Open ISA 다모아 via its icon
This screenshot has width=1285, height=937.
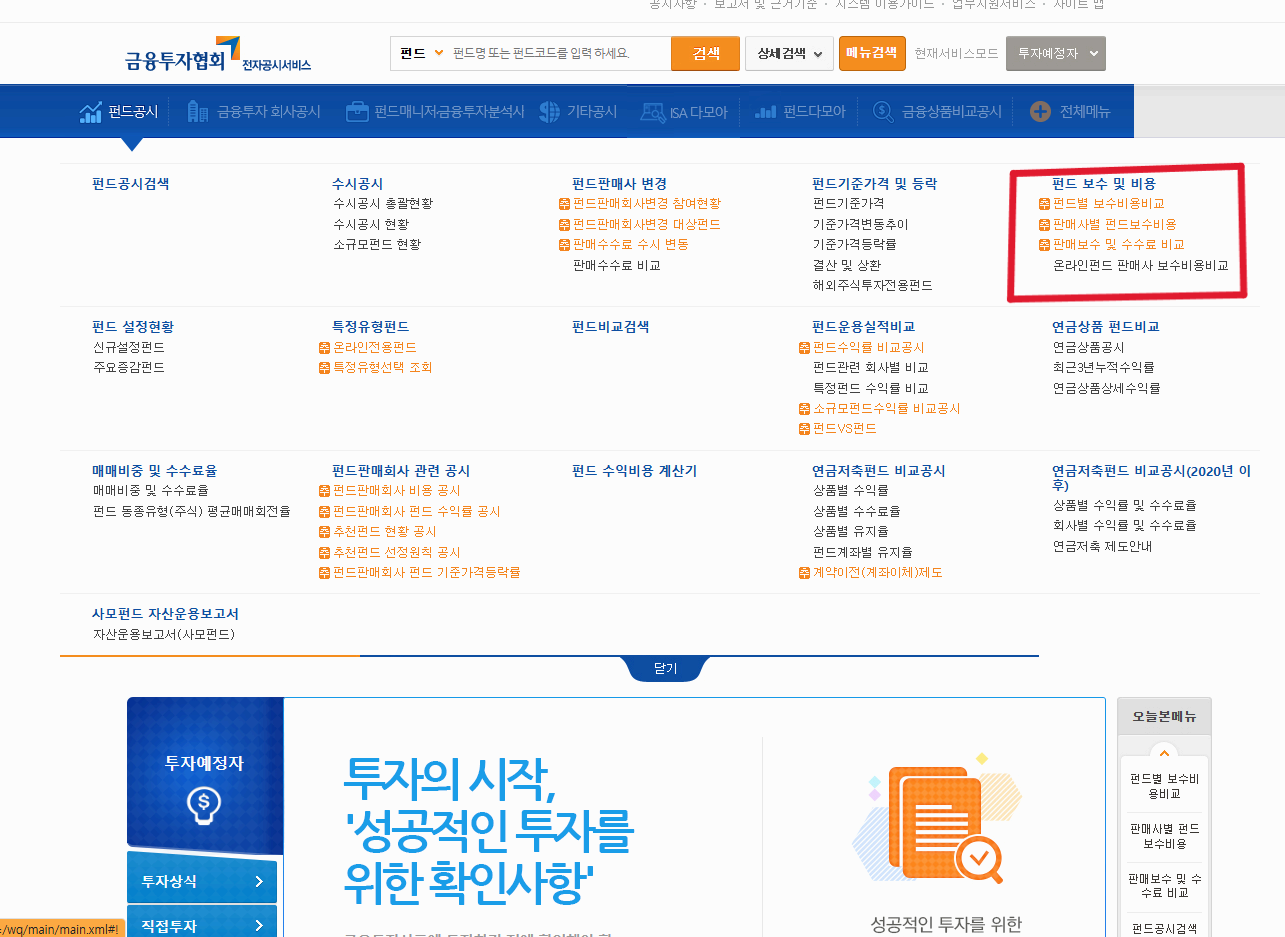point(654,112)
